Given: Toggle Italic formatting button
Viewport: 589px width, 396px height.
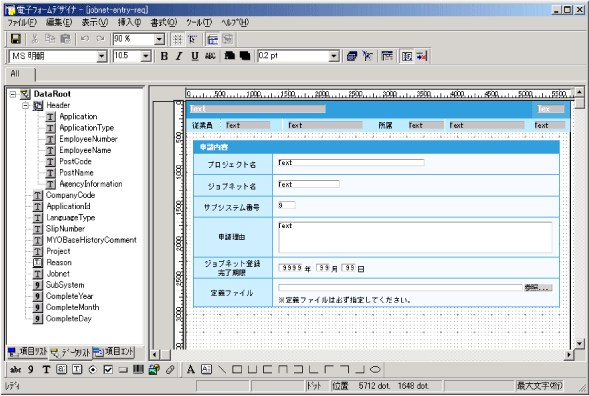Looking at the screenshot, I should point(179,56).
